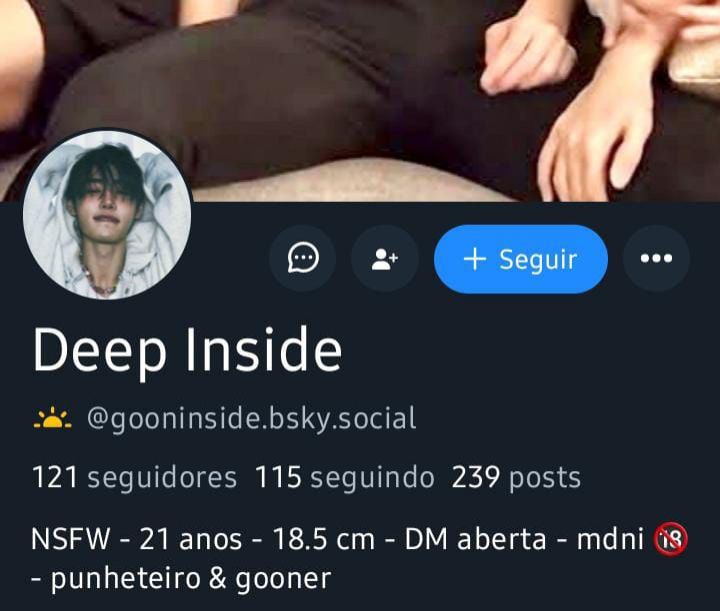Click the no-under-18 prohibited emoji in bio
Screen dimensions: 720x611
click(x=671, y=538)
